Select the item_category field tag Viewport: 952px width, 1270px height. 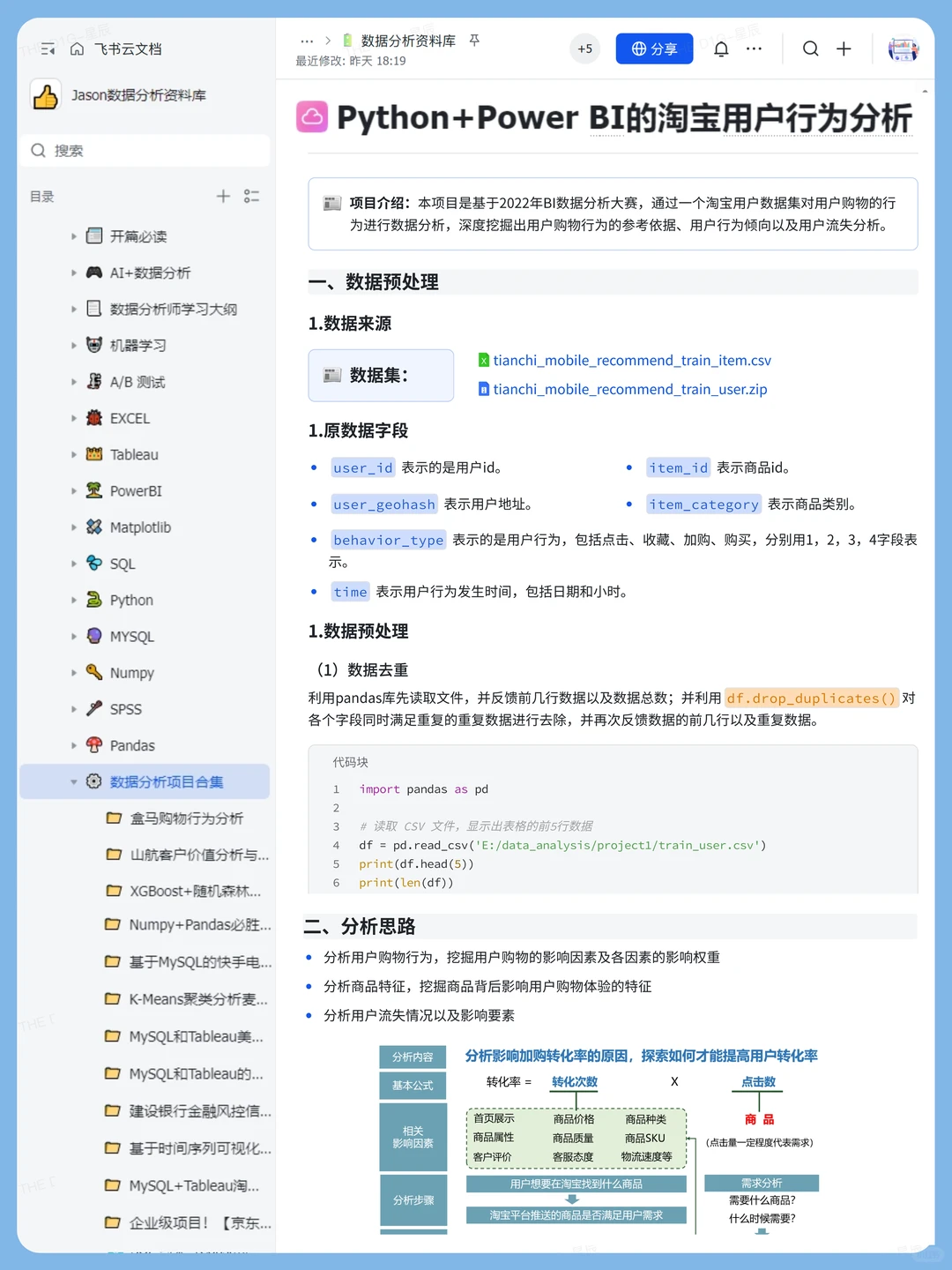[x=703, y=504]
